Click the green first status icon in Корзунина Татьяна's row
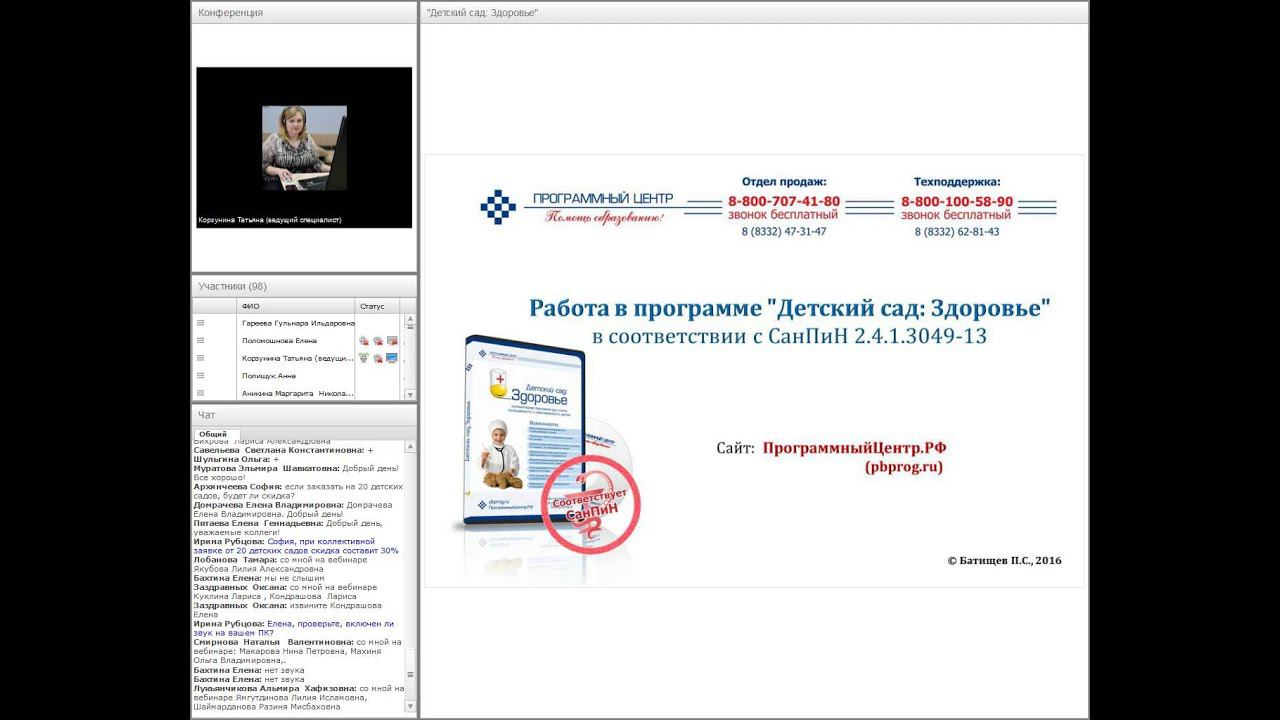 click(x=364, y=358)
